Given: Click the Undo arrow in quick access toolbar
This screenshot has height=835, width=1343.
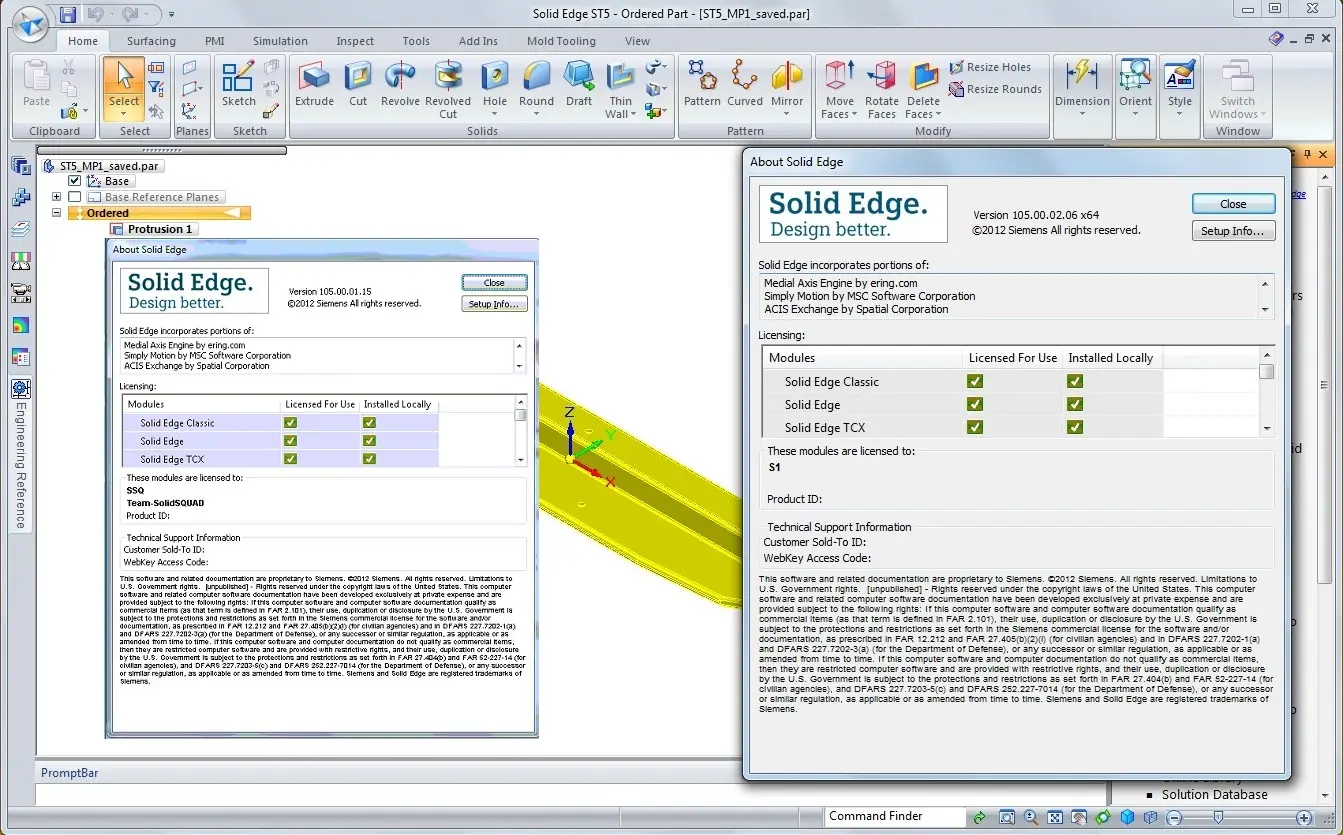Looking at the screenshot, I should [96, 14].
